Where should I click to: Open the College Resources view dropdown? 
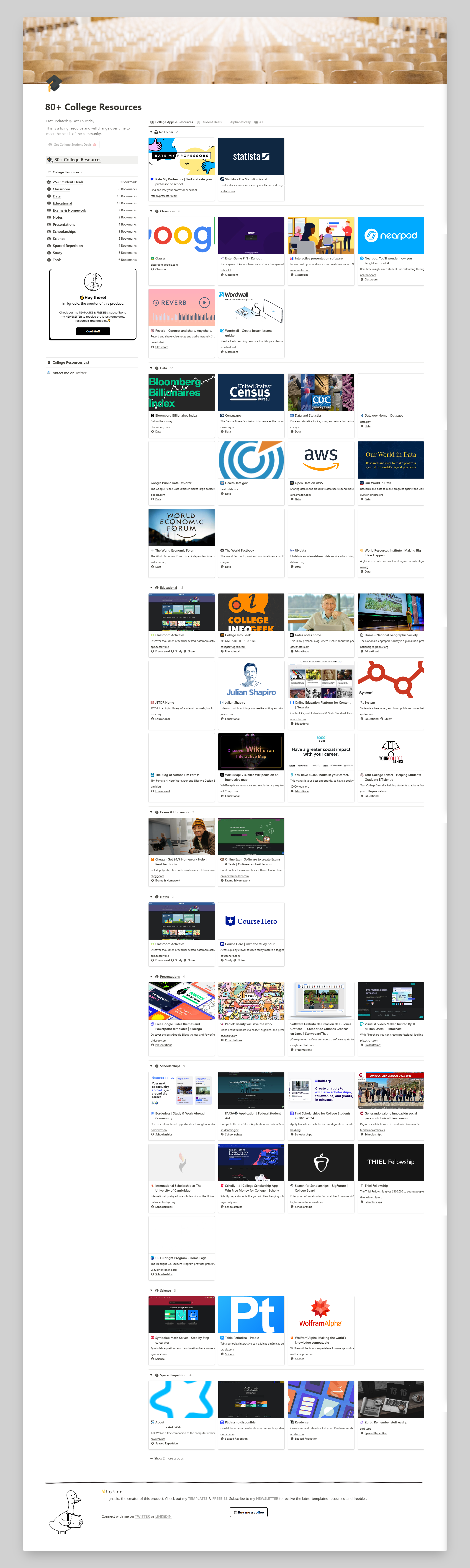(x=66, y=172)
